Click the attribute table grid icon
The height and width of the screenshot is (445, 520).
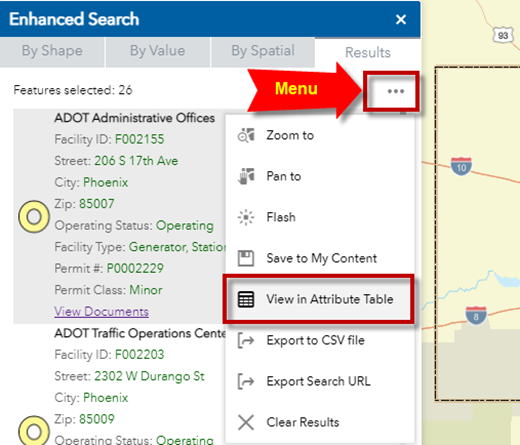[246, 299]
